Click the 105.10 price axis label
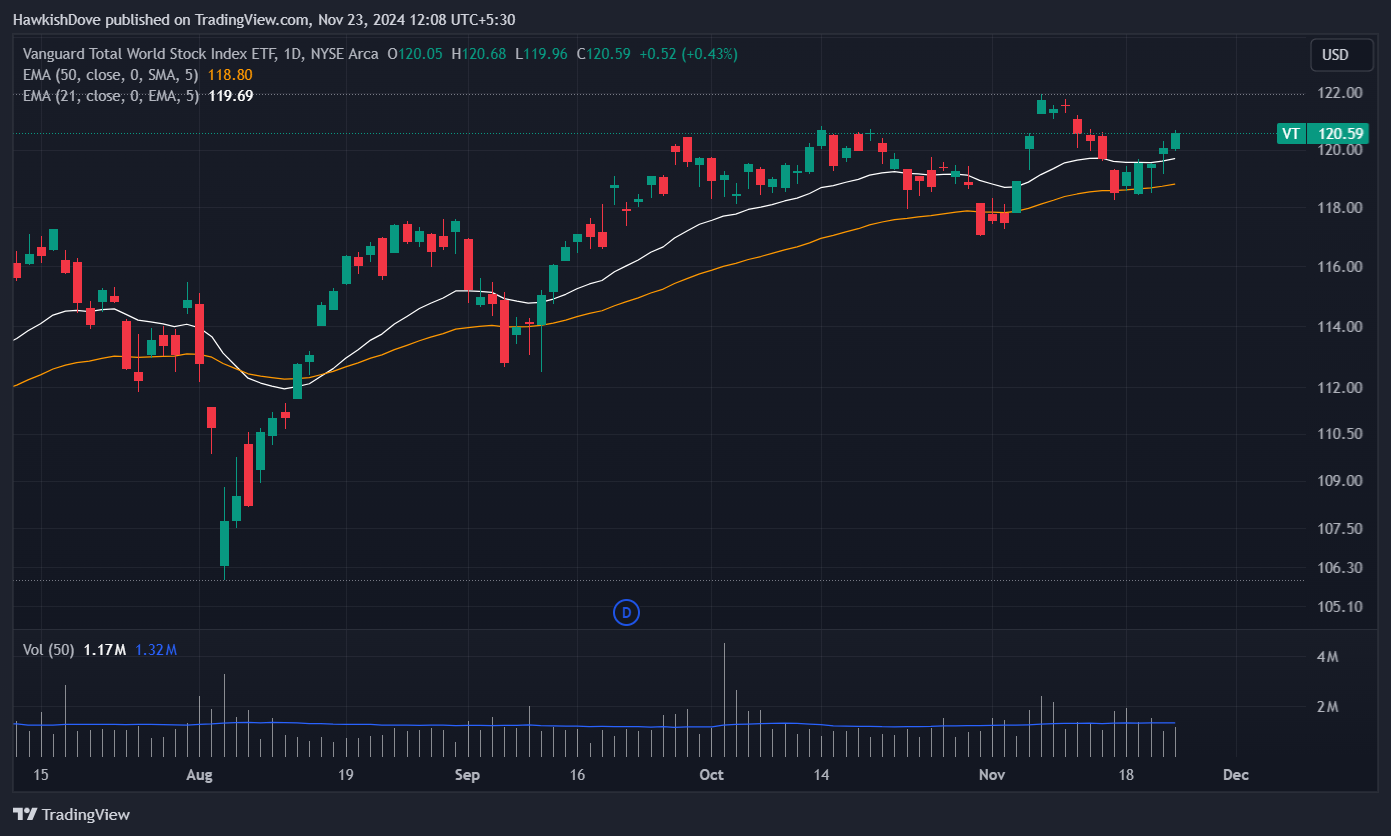The image size is (1391, 836). click(x=1340, y=607)
